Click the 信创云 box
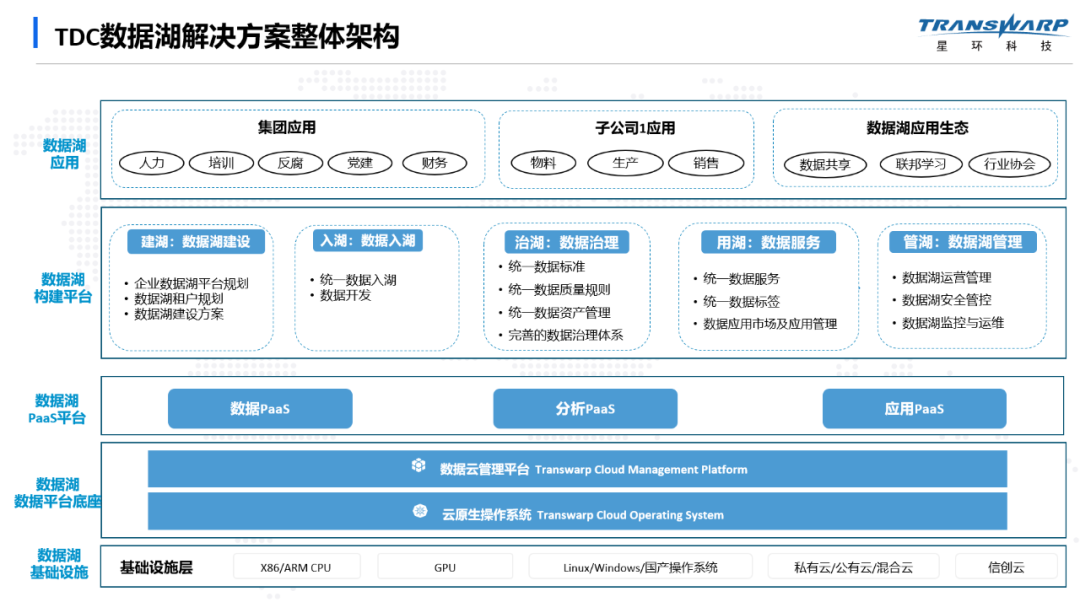1080x602 pixels. 1006,568
